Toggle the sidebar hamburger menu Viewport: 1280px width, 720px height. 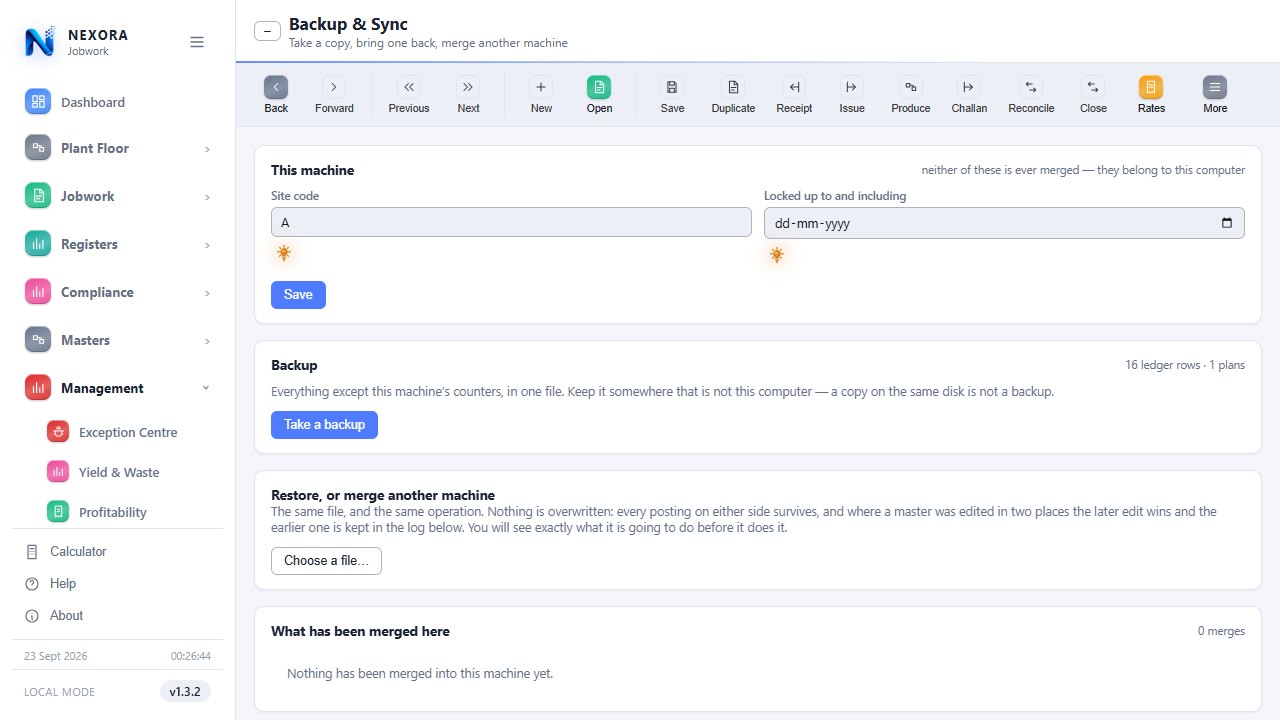197,42
